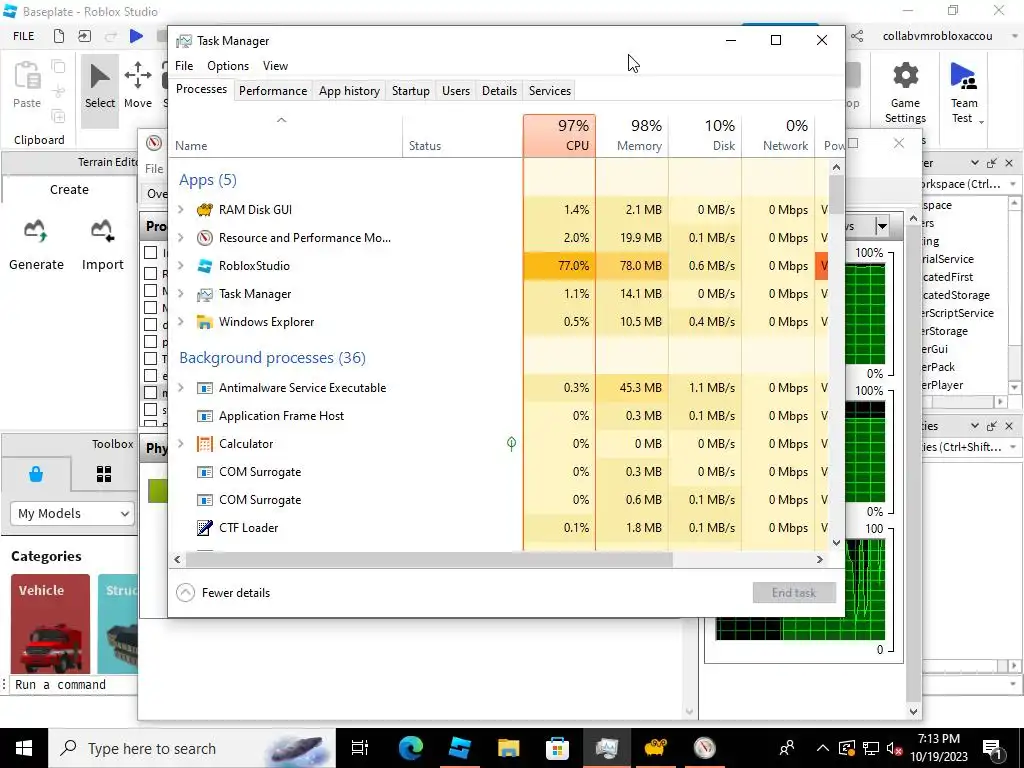This screenshot has width=1024, height=768.
Task: Tick the second checkbox in Resource Monitor process list
Action: click(x=150, y=273)
